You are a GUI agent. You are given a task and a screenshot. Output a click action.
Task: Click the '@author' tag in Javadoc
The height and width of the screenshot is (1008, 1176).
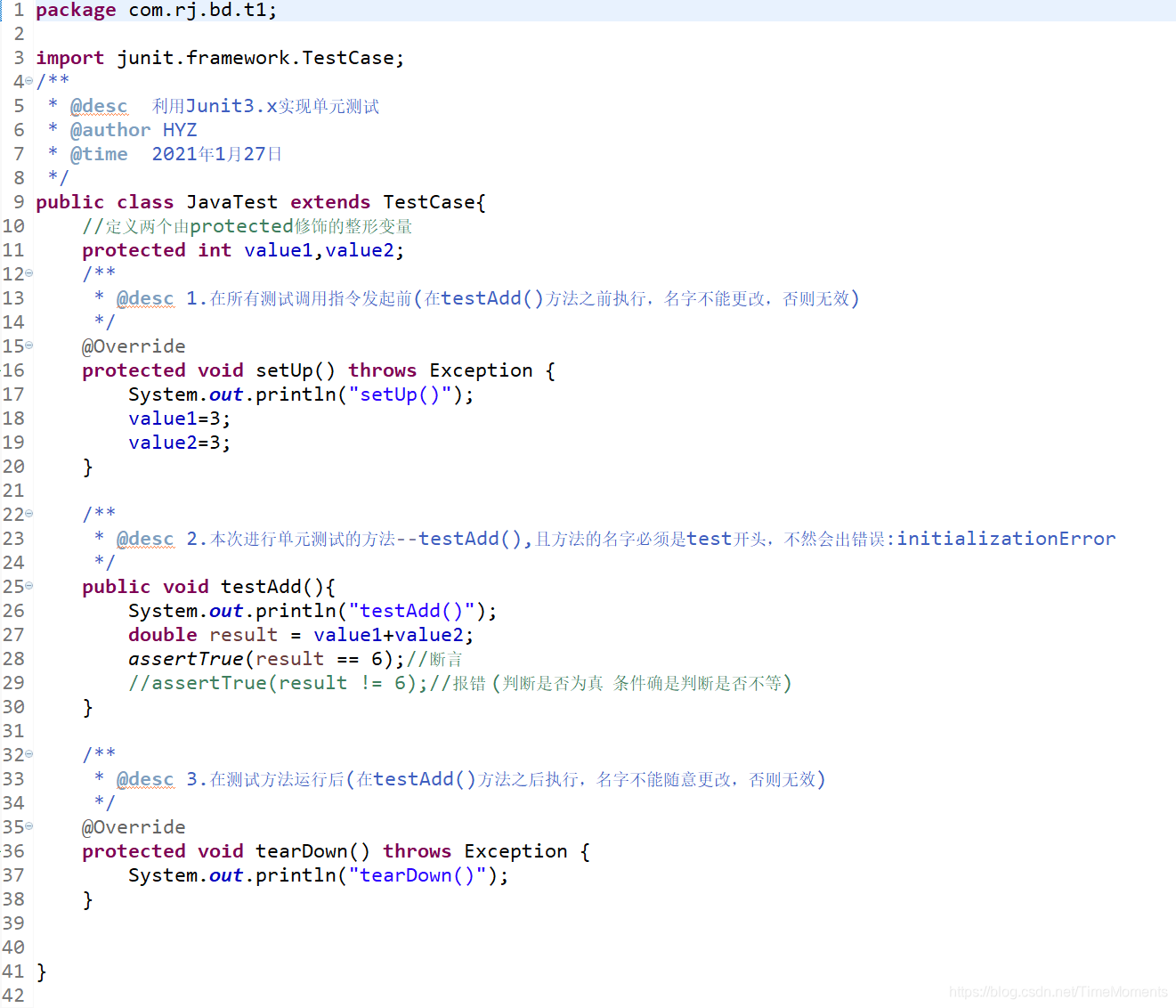click(x=110, y=130)
